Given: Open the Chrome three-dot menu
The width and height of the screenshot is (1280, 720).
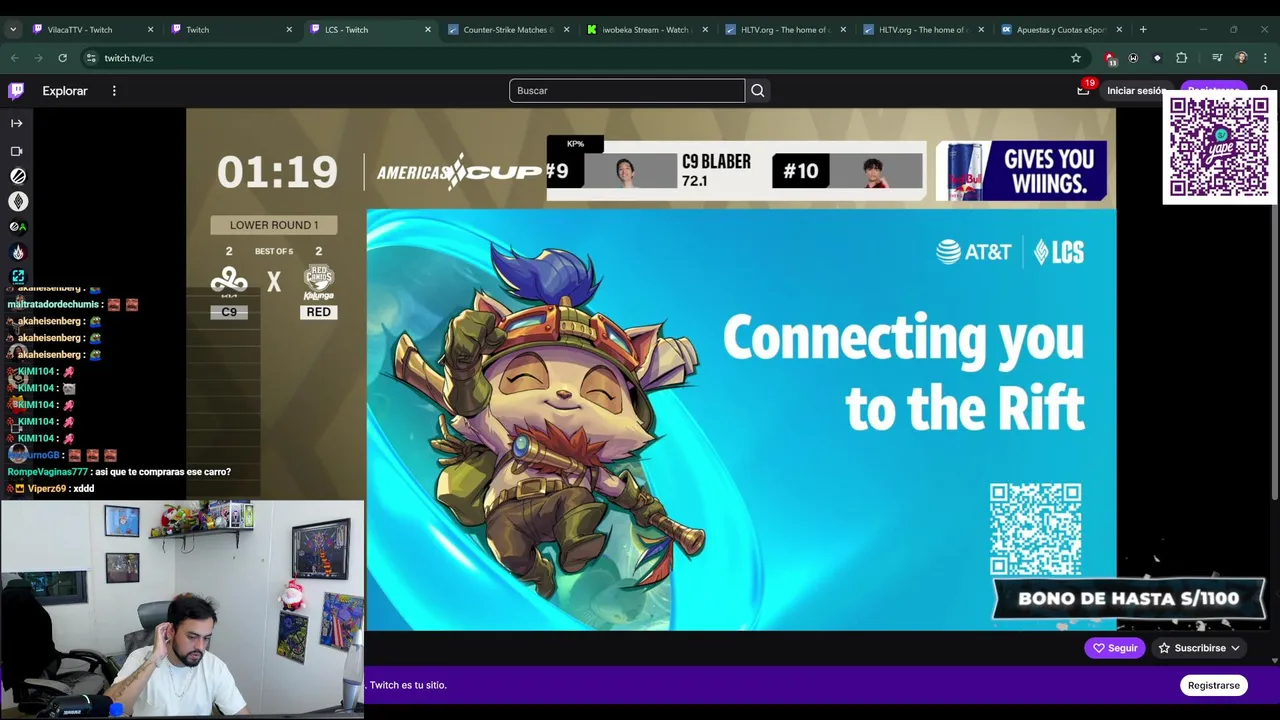Looking at the screenshot, I should [x=1265, y=58].
